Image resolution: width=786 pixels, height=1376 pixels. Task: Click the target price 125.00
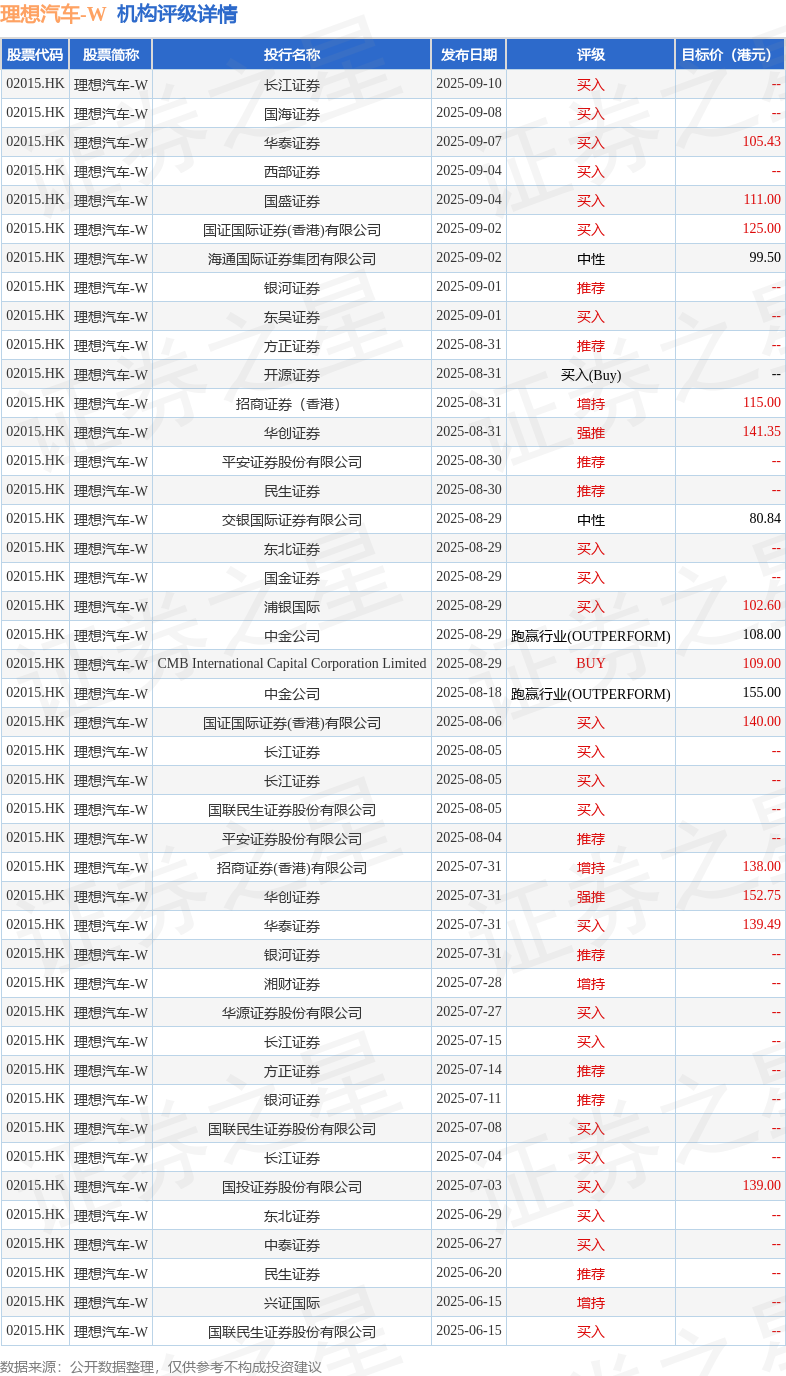(762, 229)
